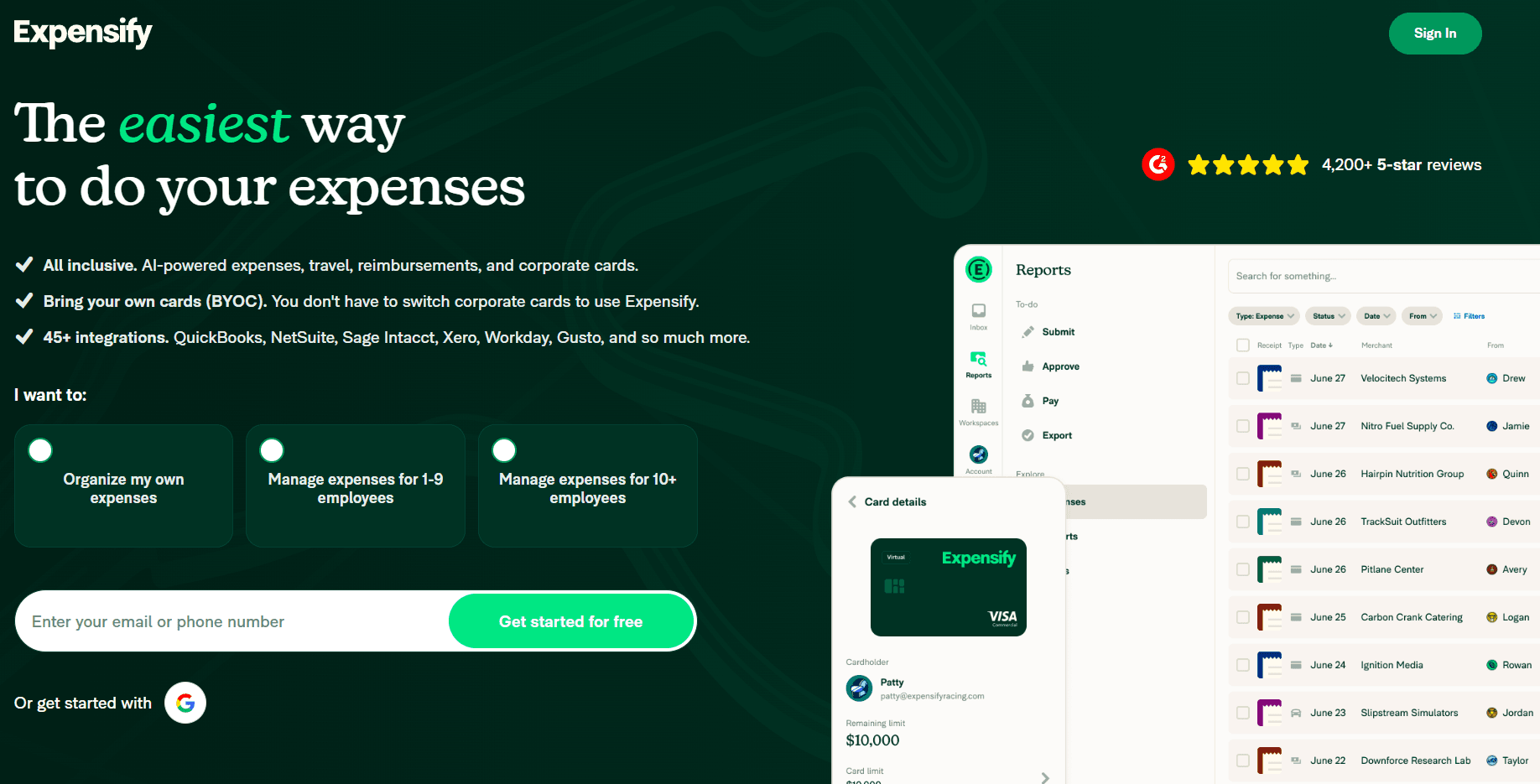This screenshot has height=784, width=1540.
Task: Click Drew's avatar in the Velocitech Systems row
Action: click(1492, 378)
